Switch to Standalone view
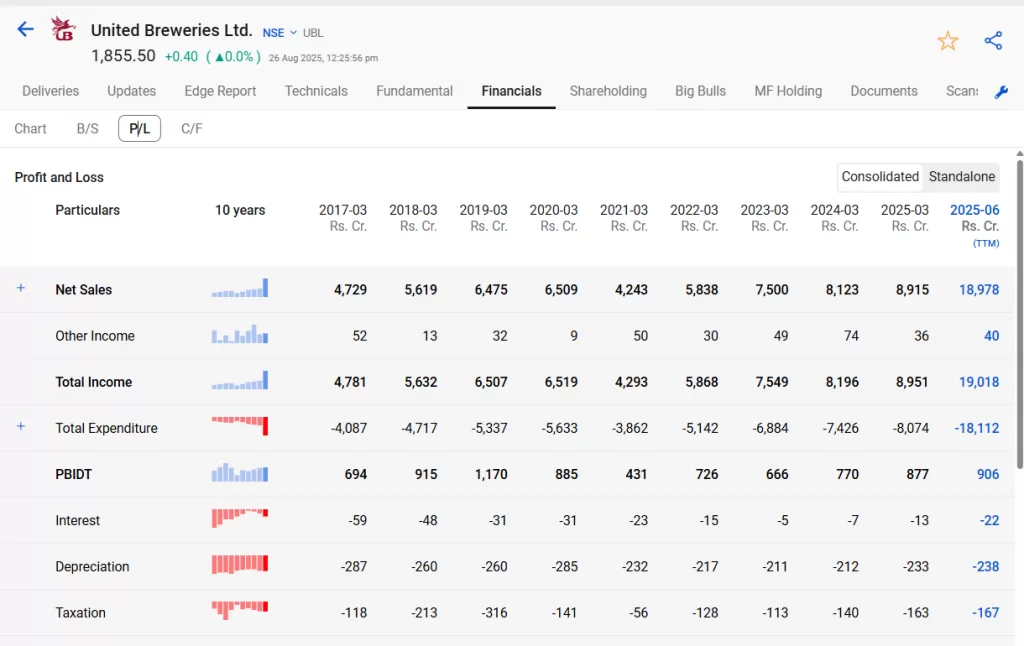1024x646 pixels. coord(961,176)
